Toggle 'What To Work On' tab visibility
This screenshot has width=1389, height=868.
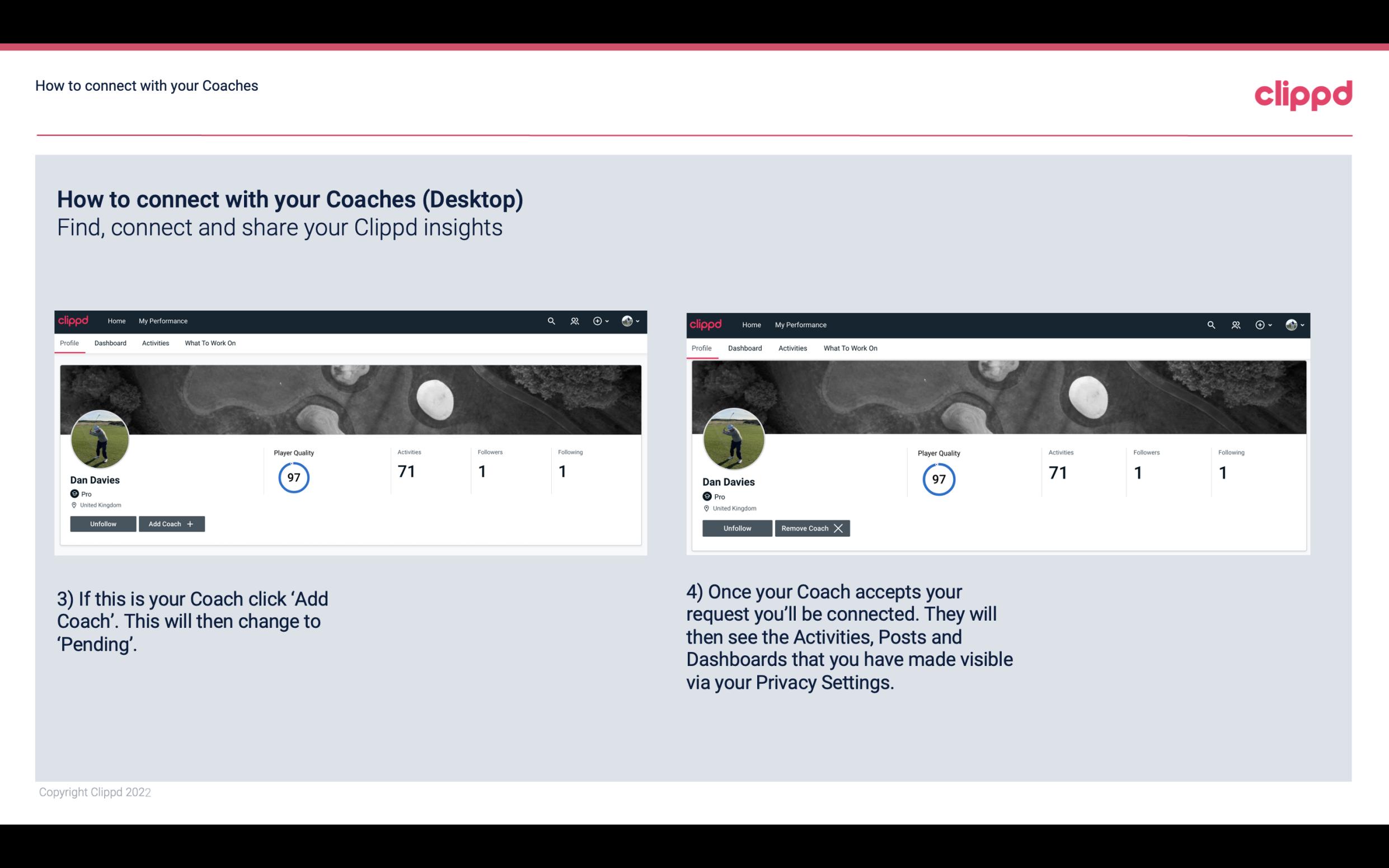coord(209,343)
